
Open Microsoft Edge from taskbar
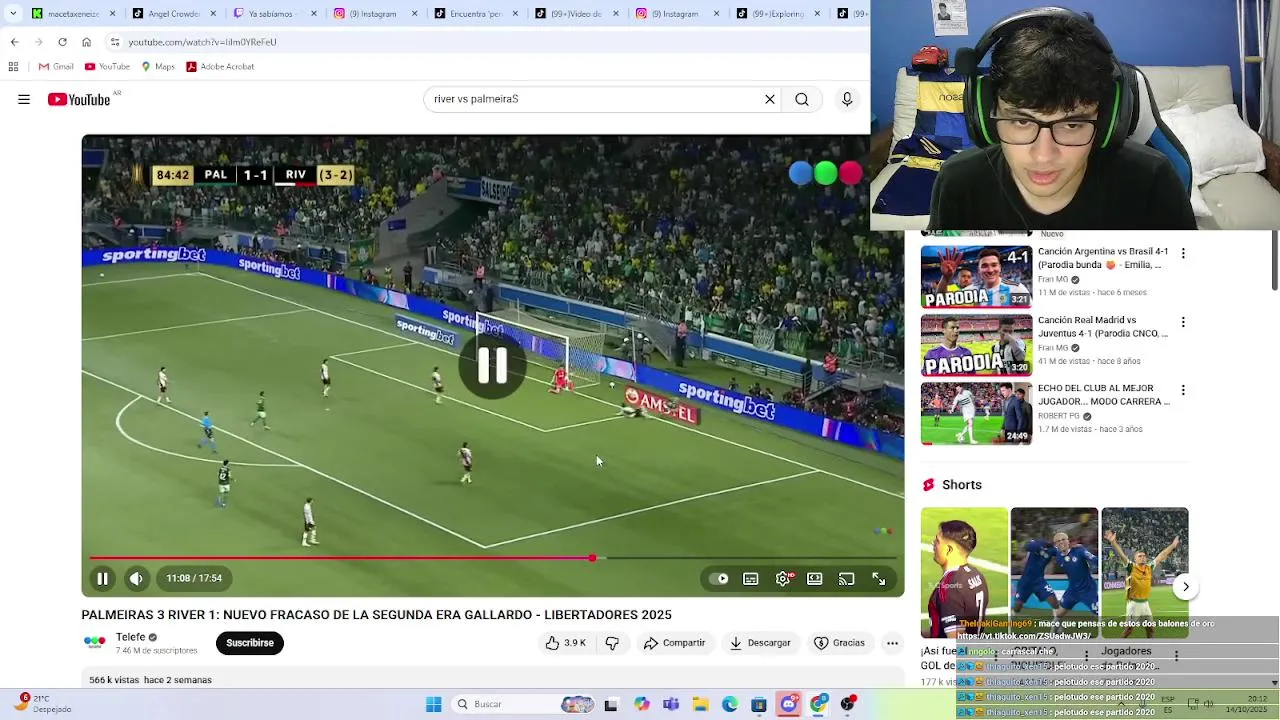(x=730, y=704)
